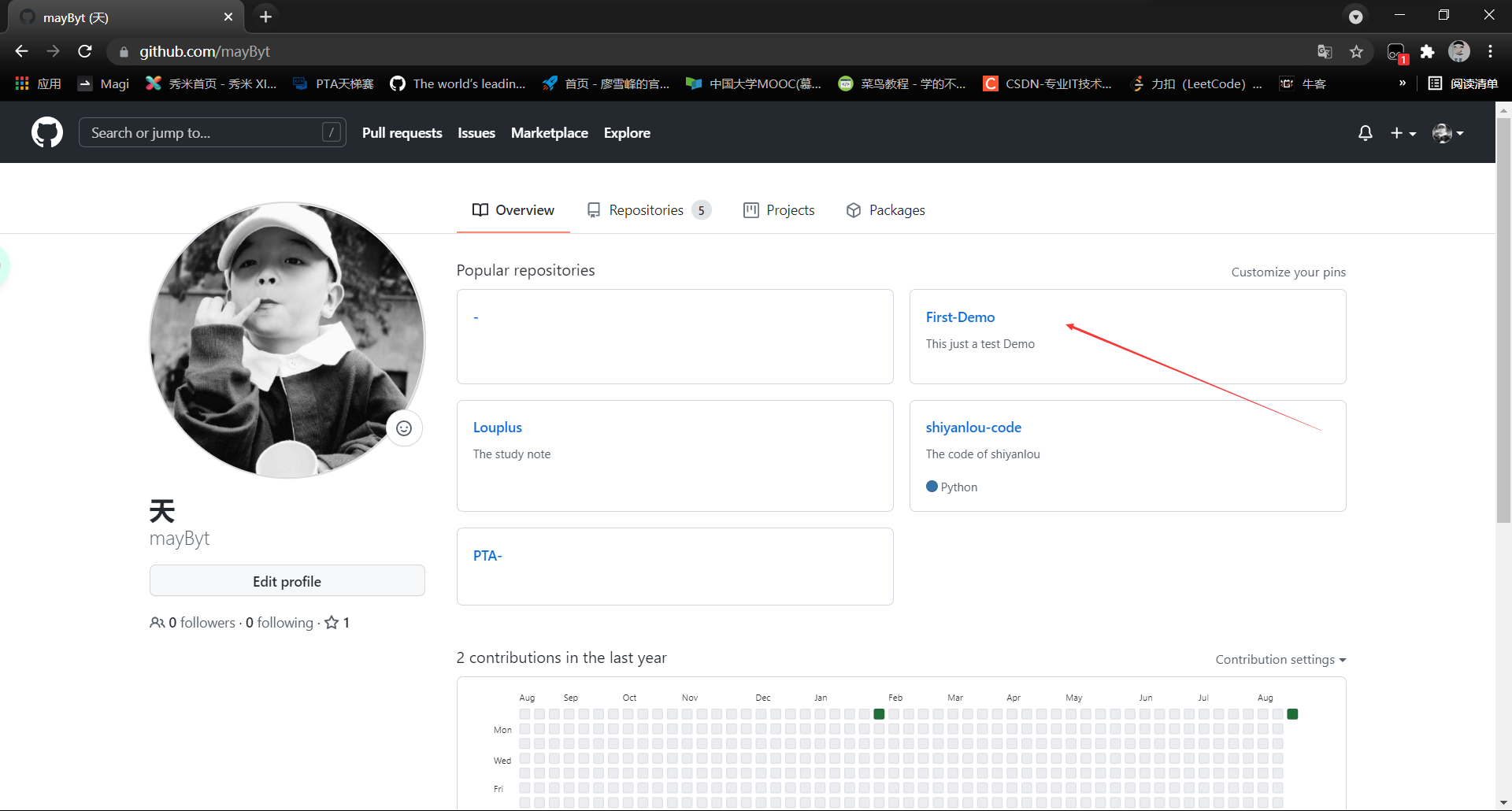This screenshot has height=811, width=1512.
Task: Switch to the Packages tab
Action: point(885,210)
